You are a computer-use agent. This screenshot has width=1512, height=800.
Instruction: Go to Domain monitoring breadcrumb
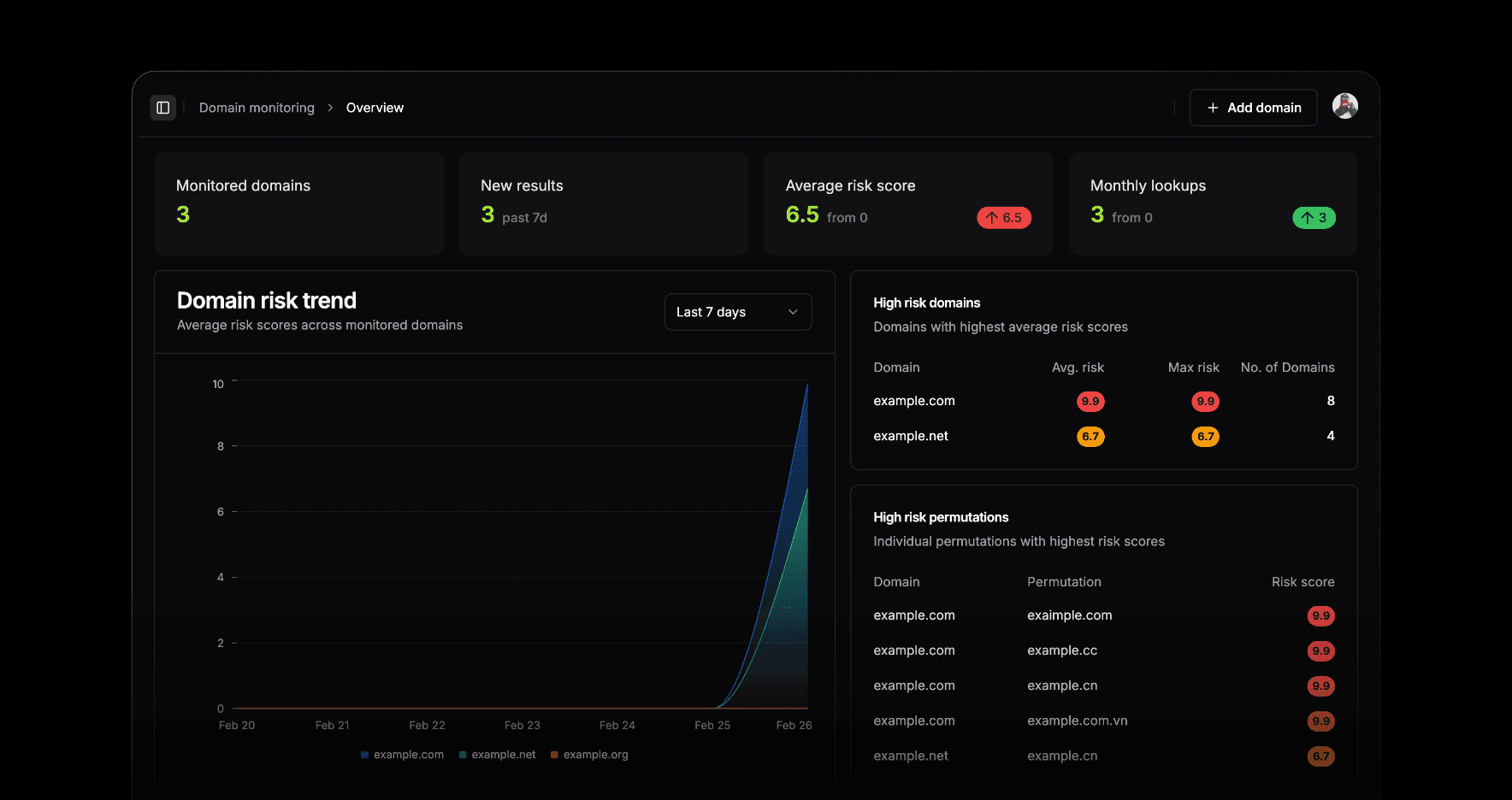pyautogui.click(x=257, y=108)
